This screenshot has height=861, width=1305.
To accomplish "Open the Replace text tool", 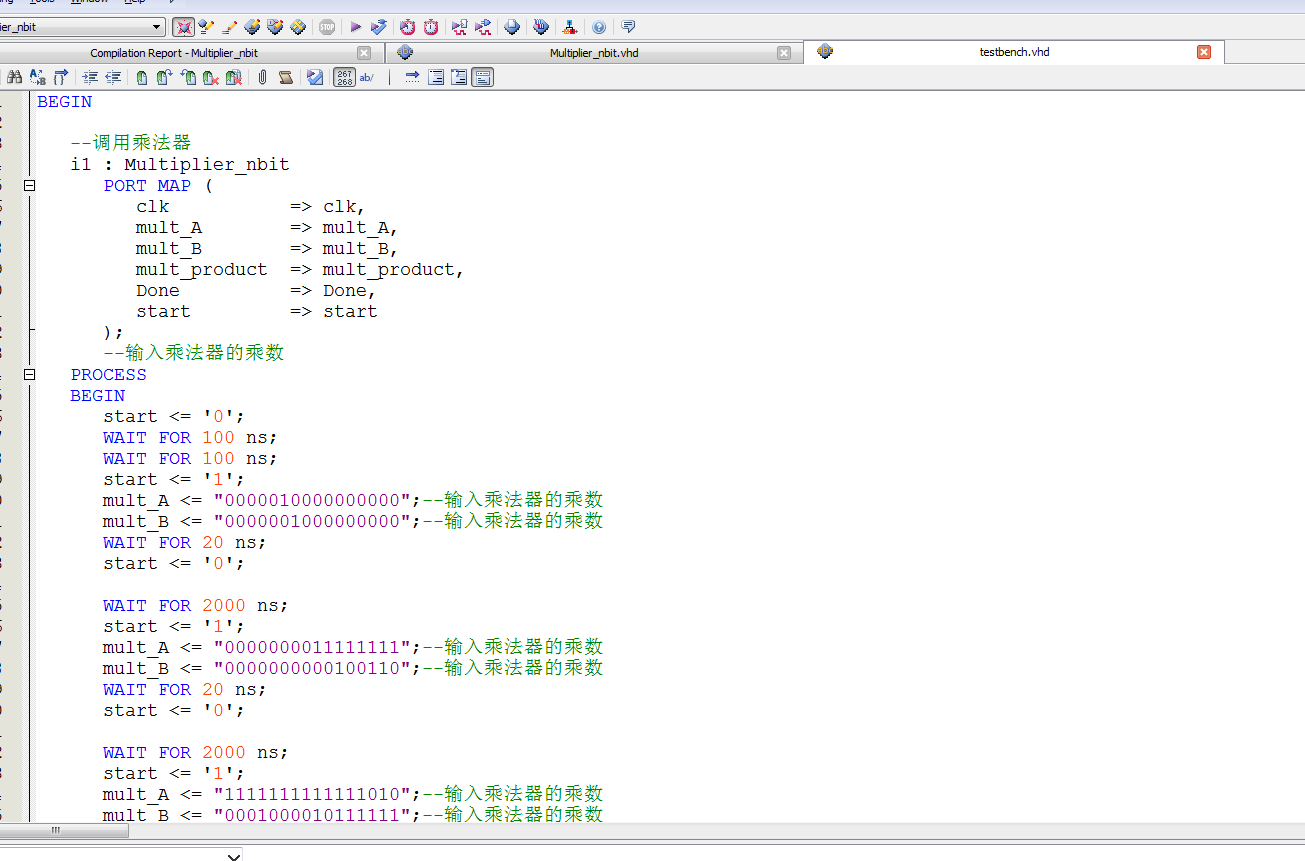I will pos(37,77).
